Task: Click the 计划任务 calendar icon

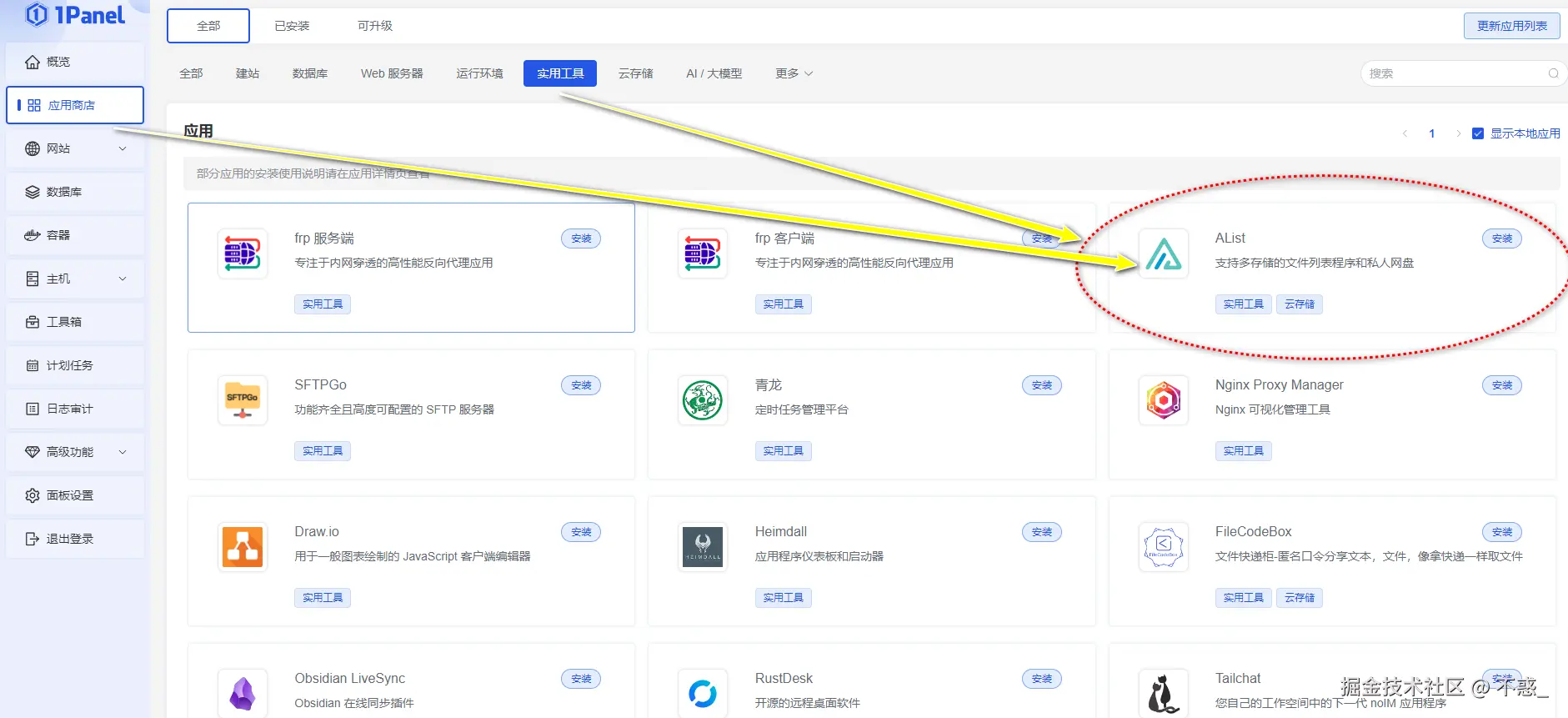Action: pyautogui.click(x=33, y=365)
